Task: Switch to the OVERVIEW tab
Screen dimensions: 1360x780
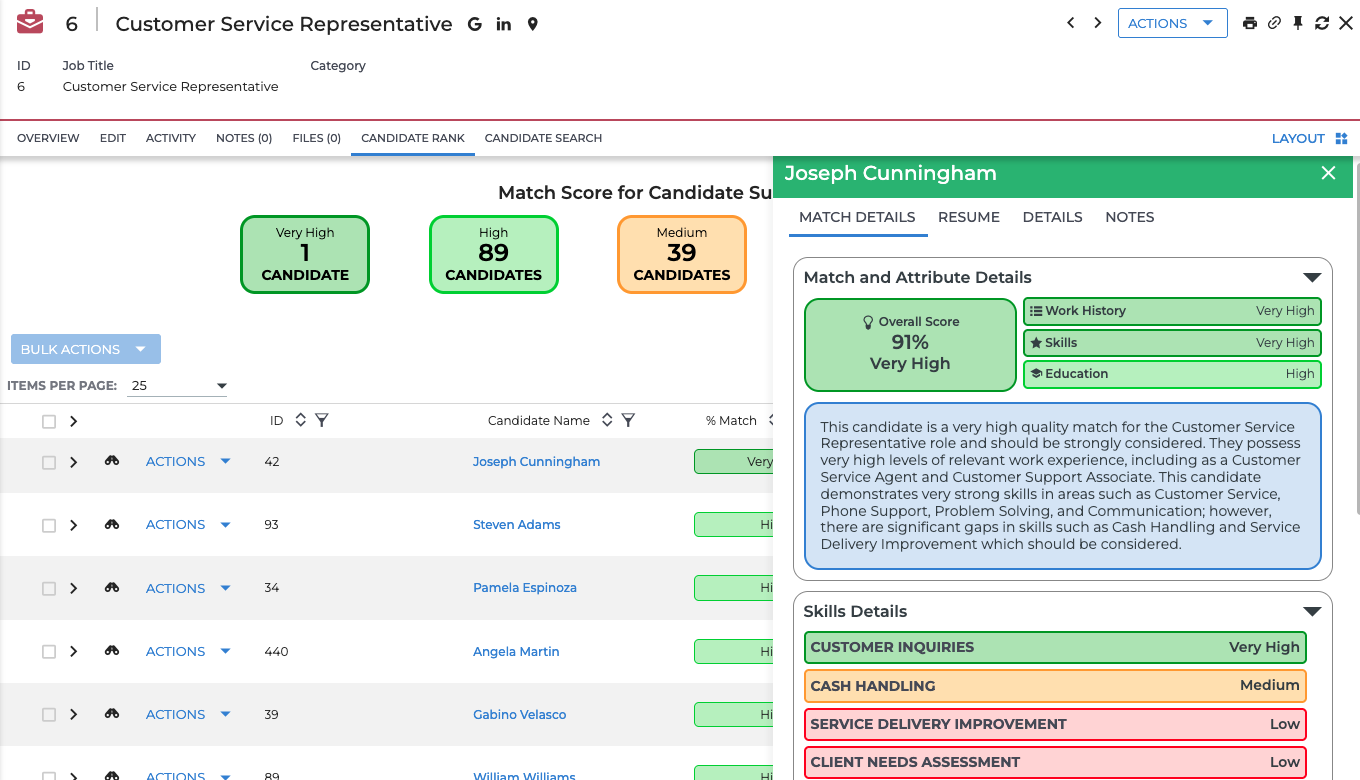Action: [x=48, y=138]
